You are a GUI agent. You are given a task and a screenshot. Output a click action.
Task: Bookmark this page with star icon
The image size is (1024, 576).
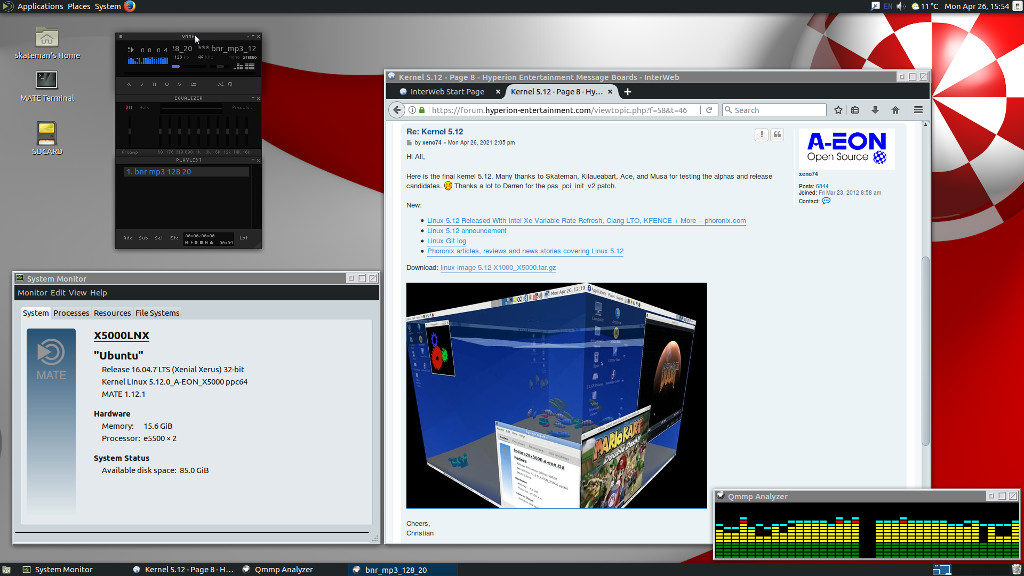(838, 110)
